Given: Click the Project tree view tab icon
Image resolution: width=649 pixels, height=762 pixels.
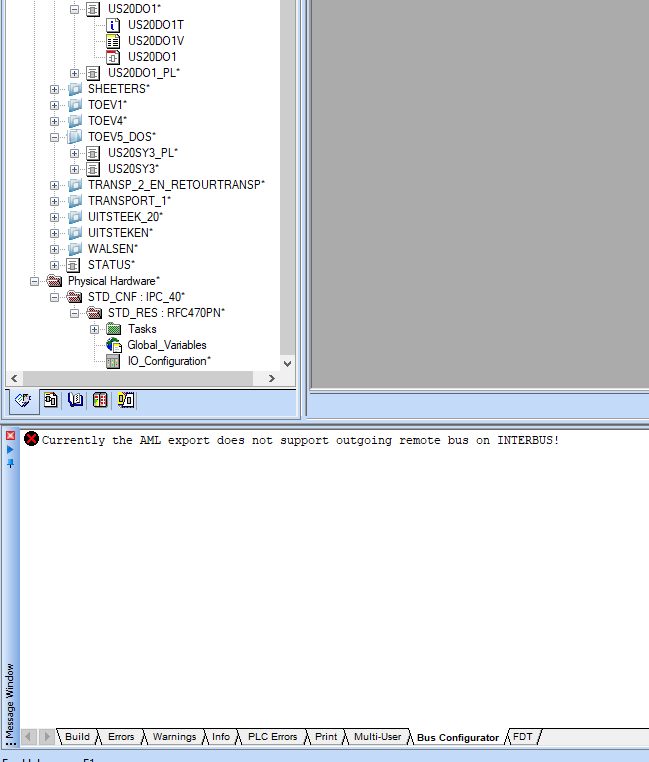Looking at the screenshot, I should click(23, 400).
